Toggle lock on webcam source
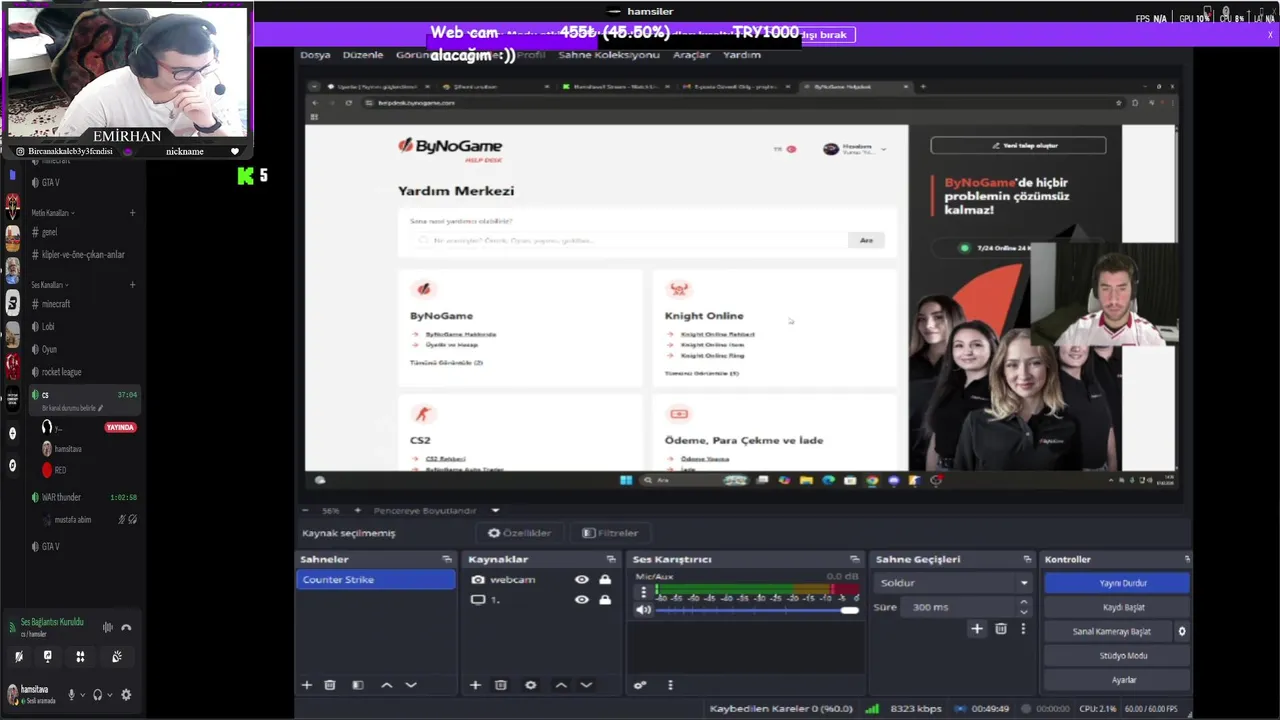 (x=605, y=580)
